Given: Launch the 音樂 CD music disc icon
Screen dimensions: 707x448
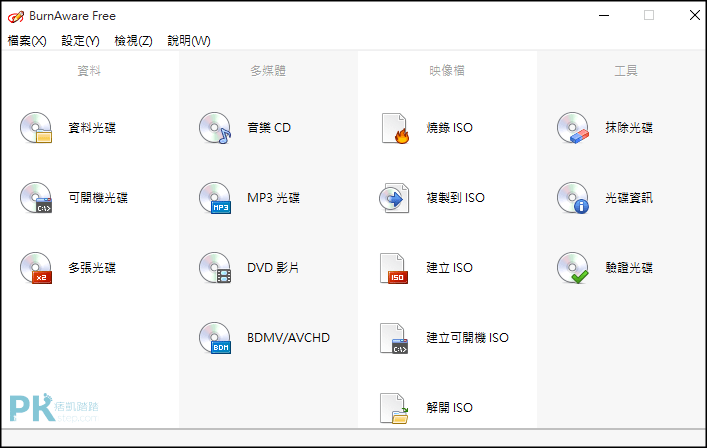Looking at the screenshot, I should [x=215, y=128].
